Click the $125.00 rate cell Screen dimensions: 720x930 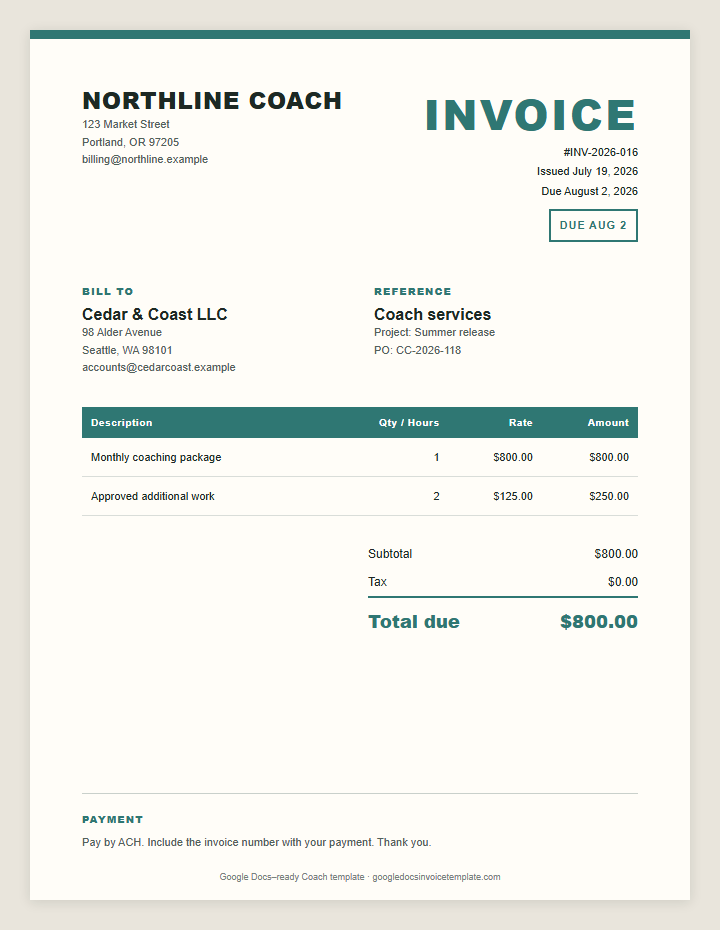(x=512, y=496)
